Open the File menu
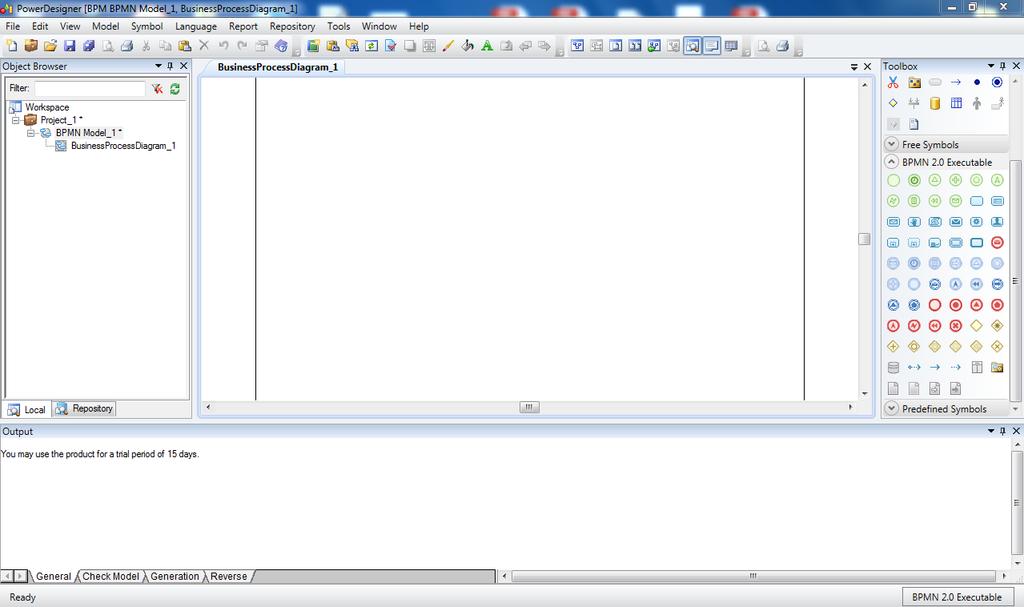The width and height of the screenshot is (1024, 607). (x=12, y=26)
